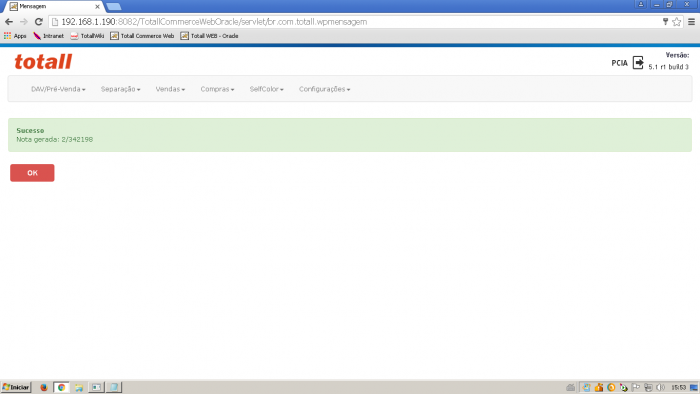Open the D/W/Pré-Venda dropdown menu

pos(58,89)
